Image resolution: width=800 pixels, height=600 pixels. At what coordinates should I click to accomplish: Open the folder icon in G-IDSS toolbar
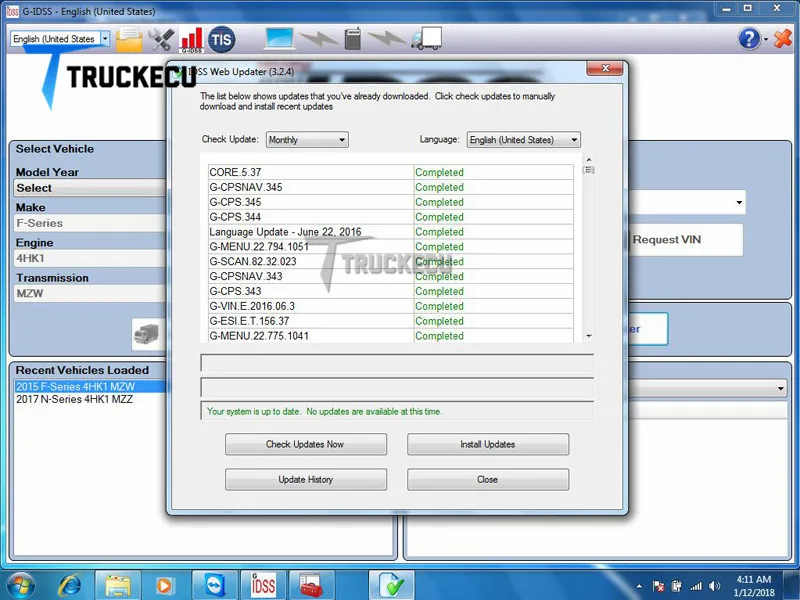point(129,39)
